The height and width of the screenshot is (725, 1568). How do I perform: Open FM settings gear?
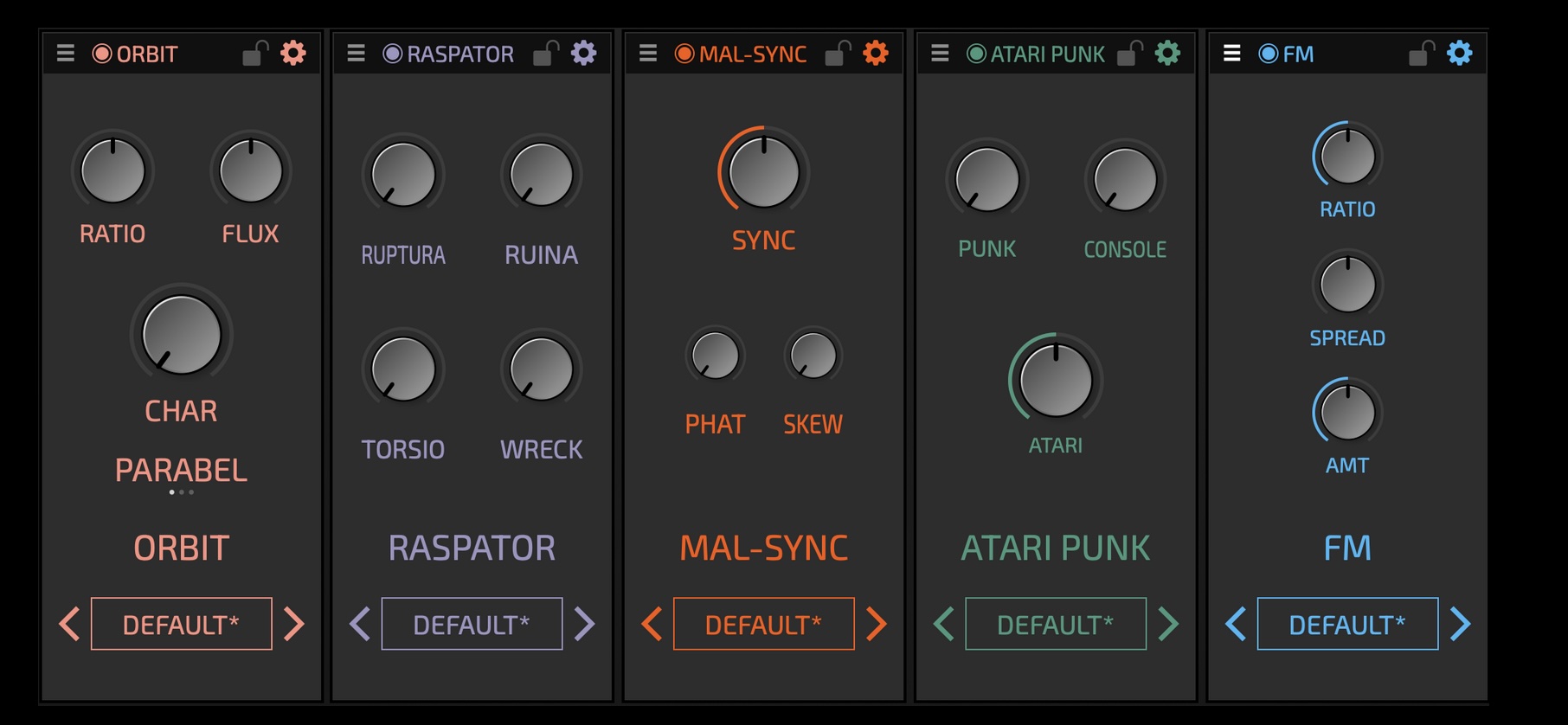point(1460,54)
